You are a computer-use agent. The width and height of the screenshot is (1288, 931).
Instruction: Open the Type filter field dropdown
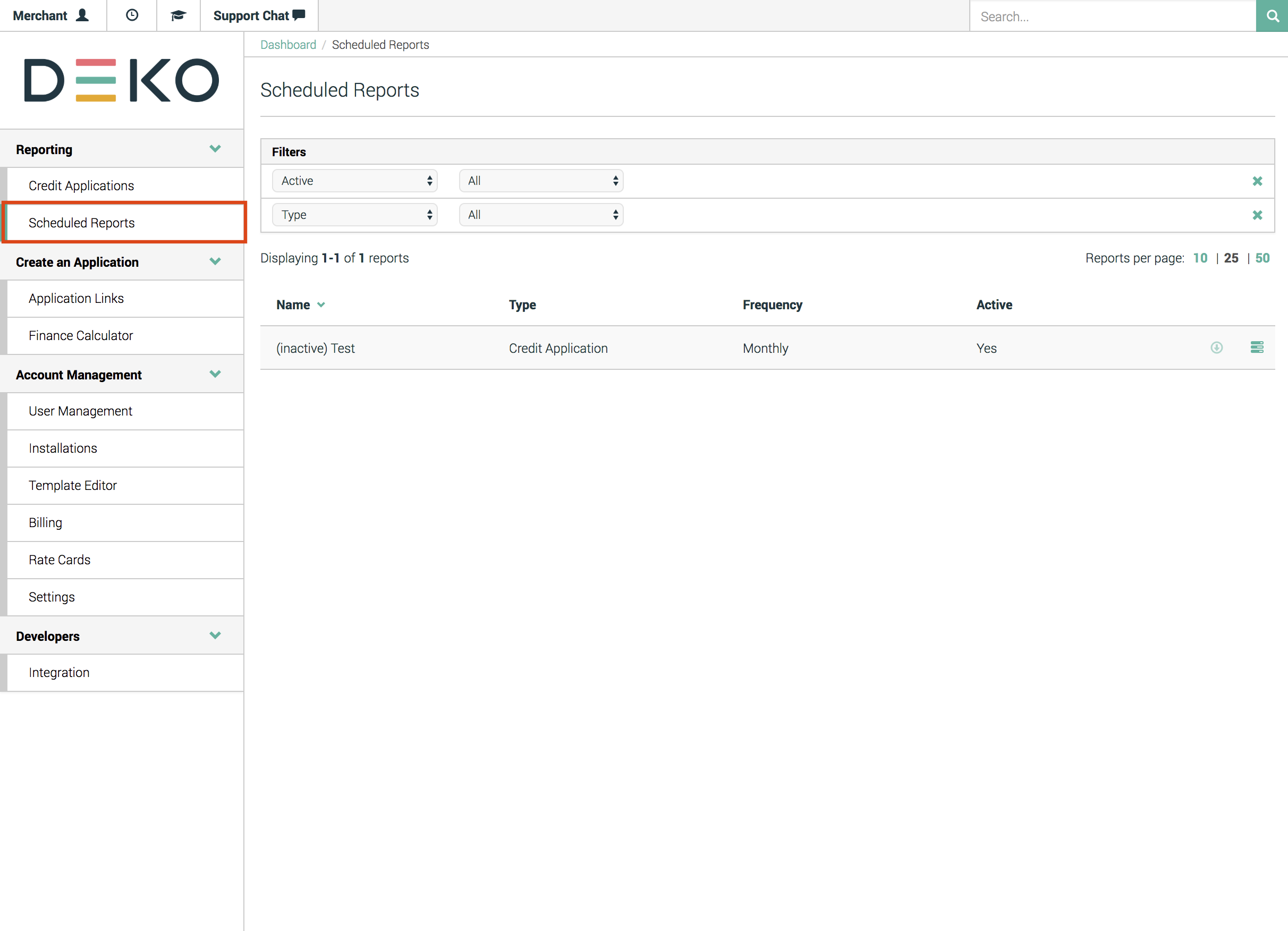click(355, 215)
